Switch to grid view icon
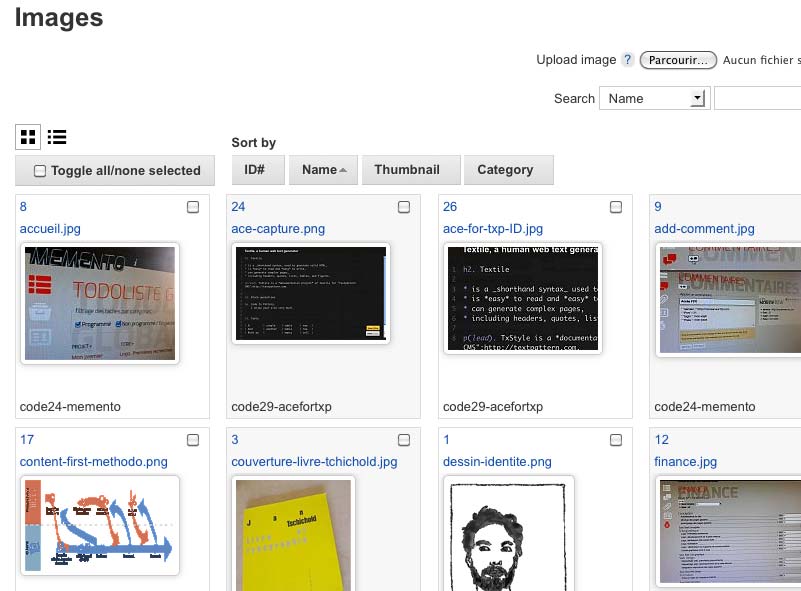Image resolution: width=801 pixels, height=591 pixels. point(28,137)
